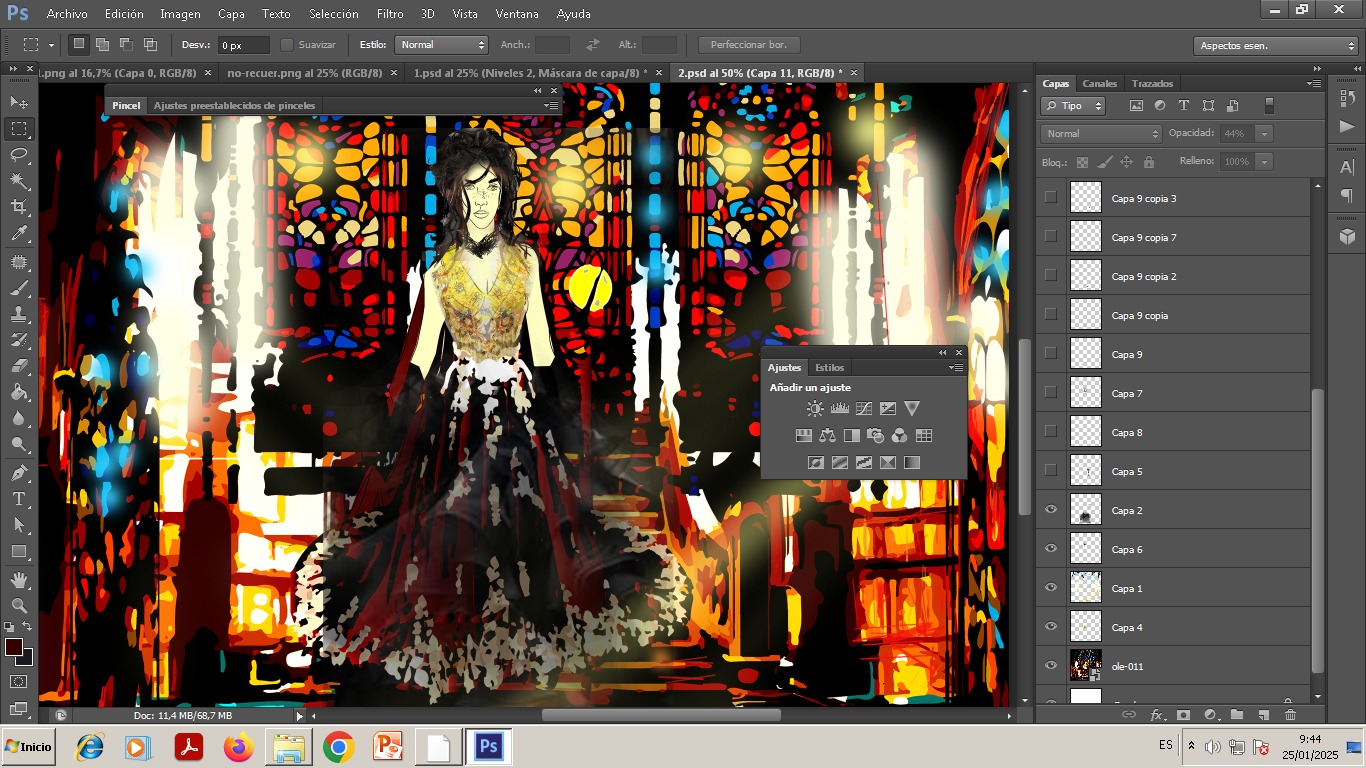Open Ajustes preestablecidos de pinceles tab
Image resolution: width=1366 pixels, height=768 pixels.
[x=234, y=105]
